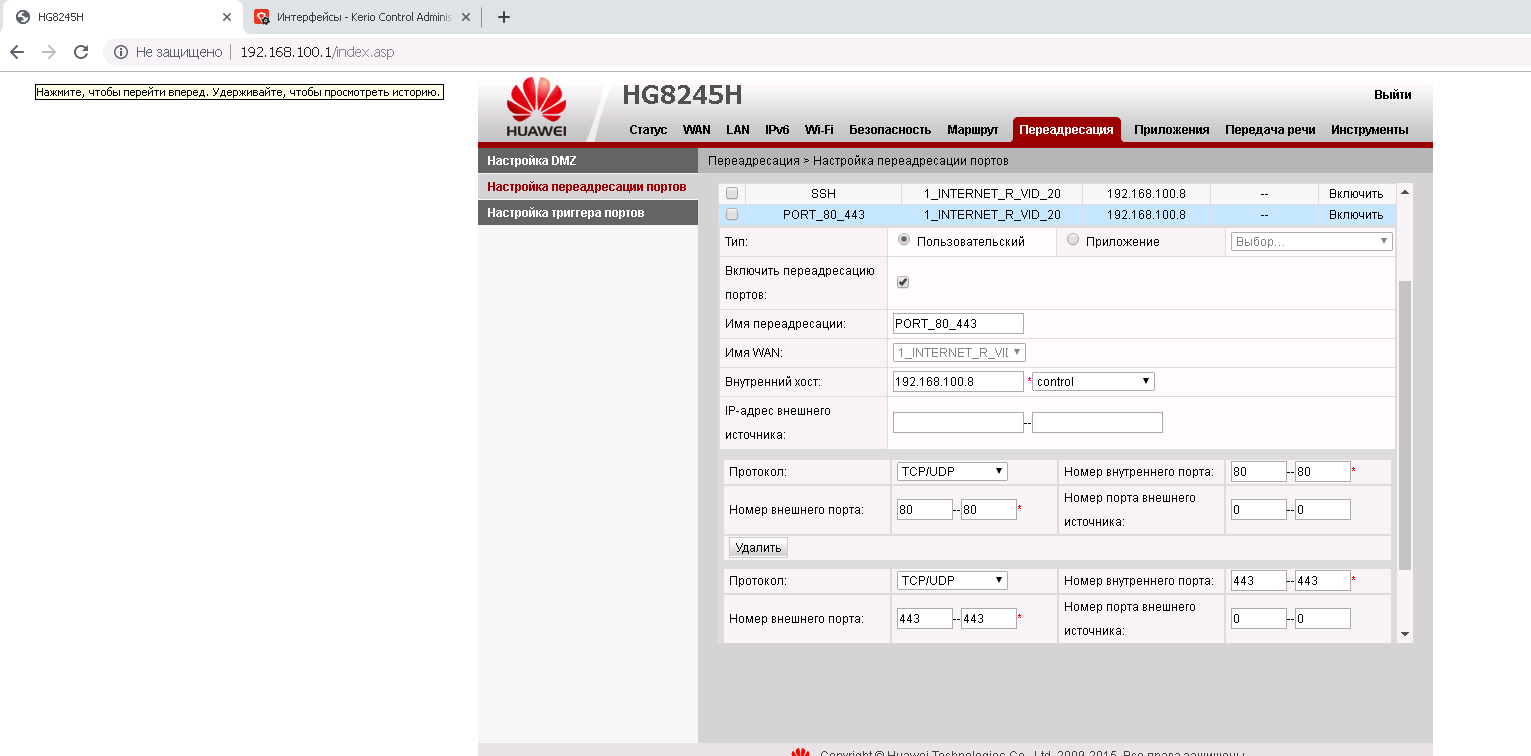The image size is (1531, 756).
Task: Click the first IP-адрес внешнего источника field
Action: point(958,422)
